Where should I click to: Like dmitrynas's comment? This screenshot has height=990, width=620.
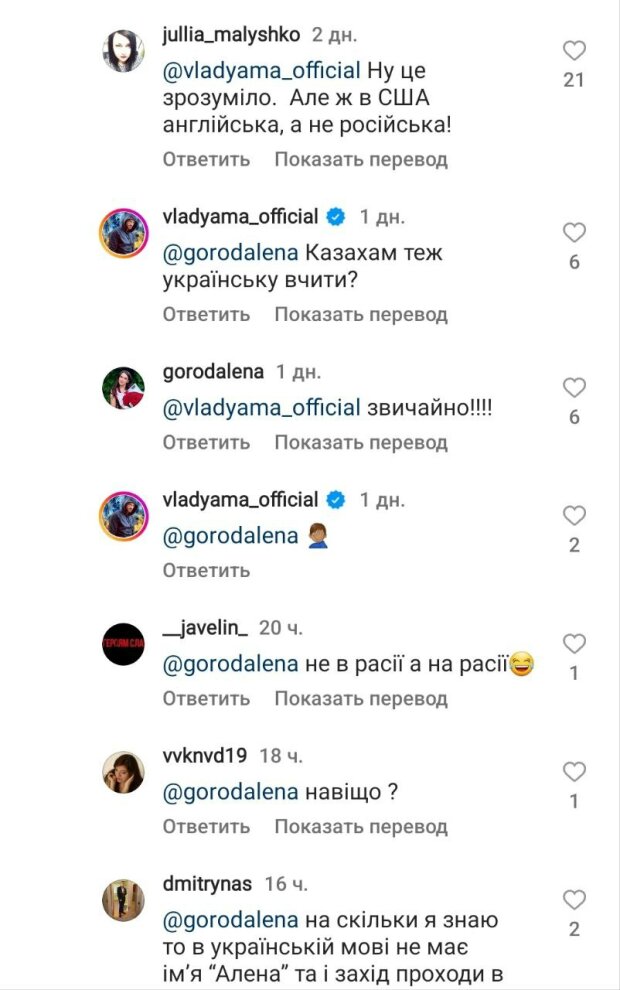pyautogui.click(x=573, y=900)
